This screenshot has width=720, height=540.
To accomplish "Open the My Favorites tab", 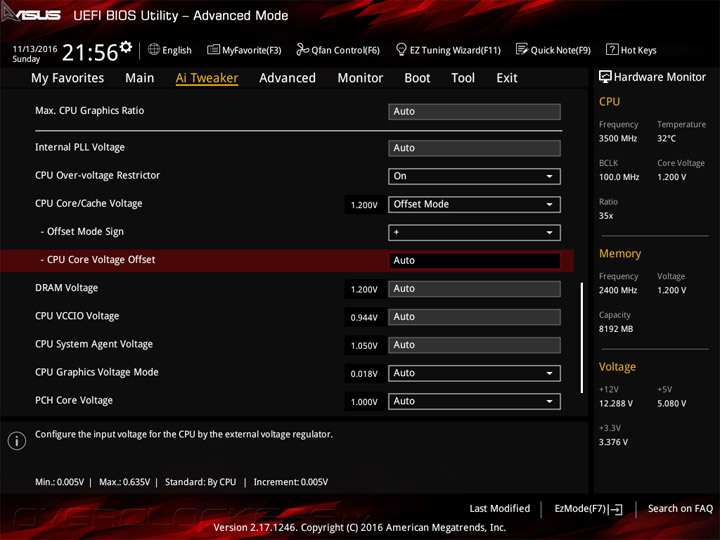I will click(x=68, y=78).
